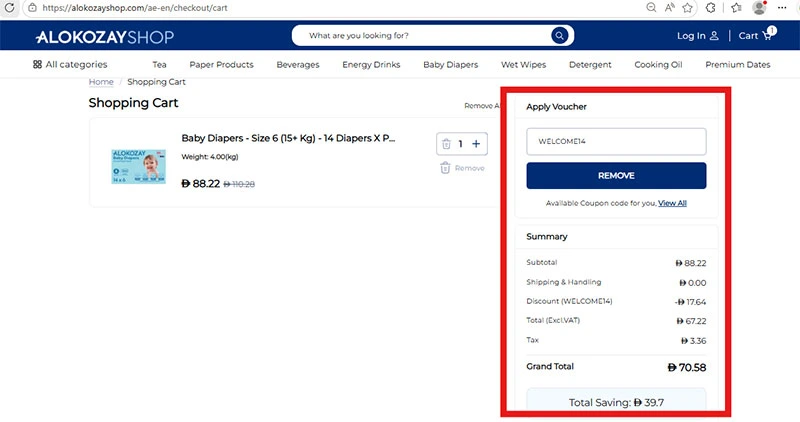The height and width of the screenshot is (422, 800).
Task: Click the Cart link text
Action: pos(748,36)
